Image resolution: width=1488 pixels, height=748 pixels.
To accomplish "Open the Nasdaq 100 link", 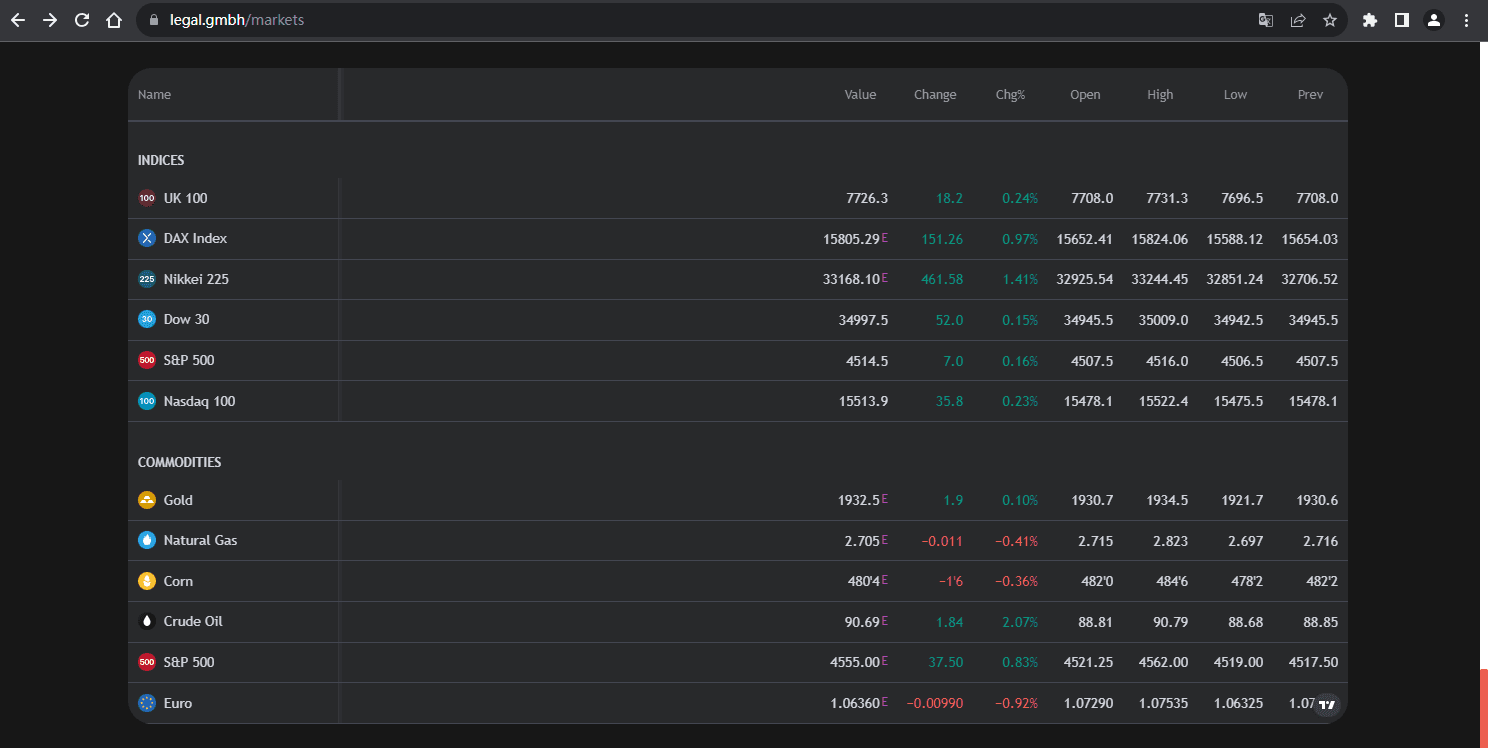I will [x=200, y=401].
